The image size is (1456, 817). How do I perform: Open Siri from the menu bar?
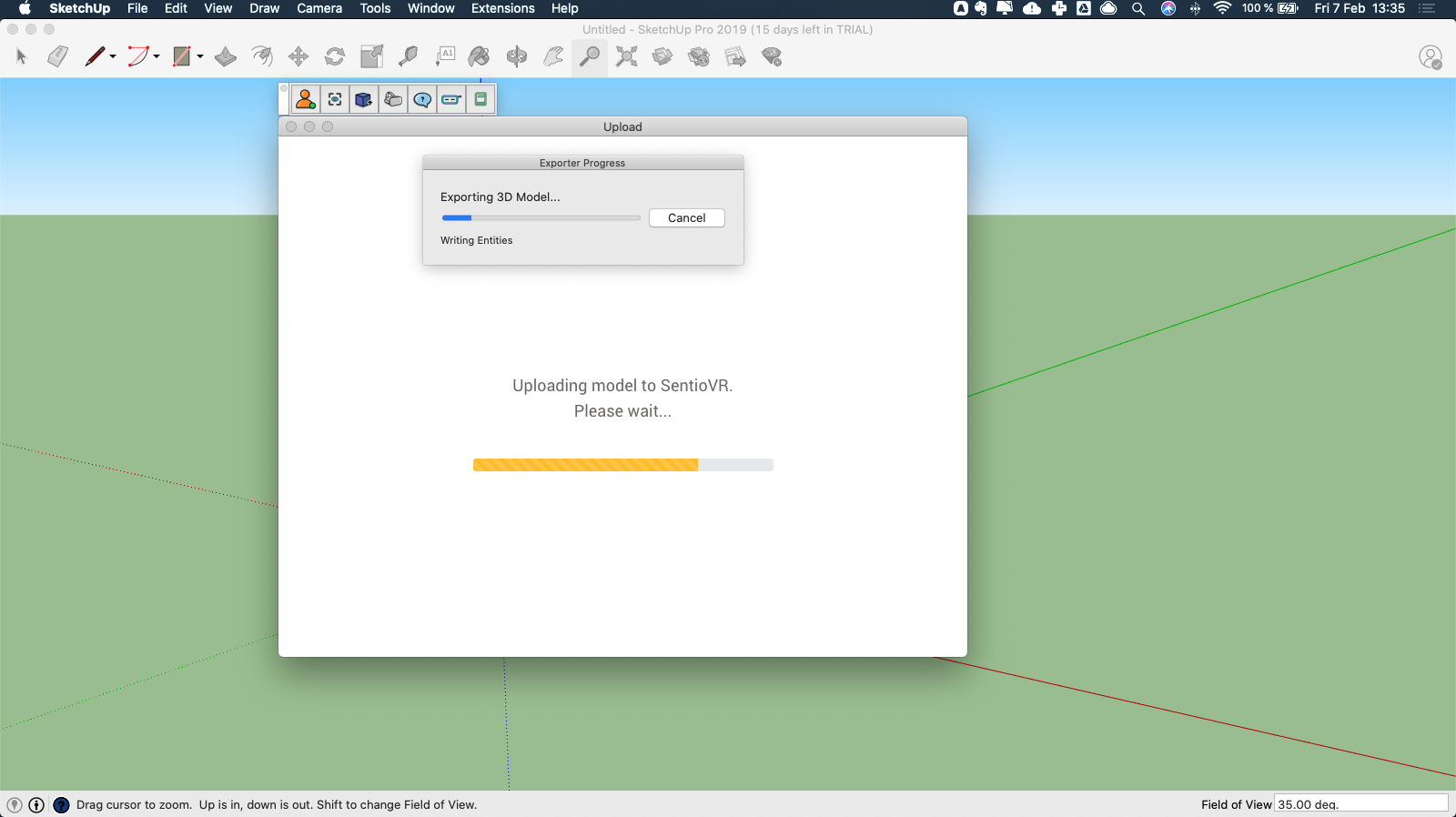click(1168, 8)
